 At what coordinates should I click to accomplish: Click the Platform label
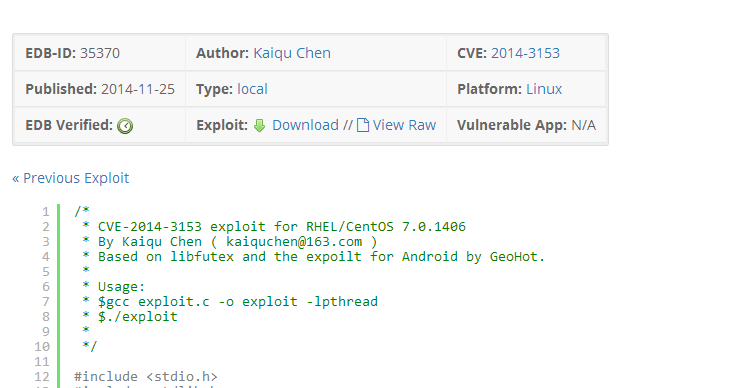(489, 89)
